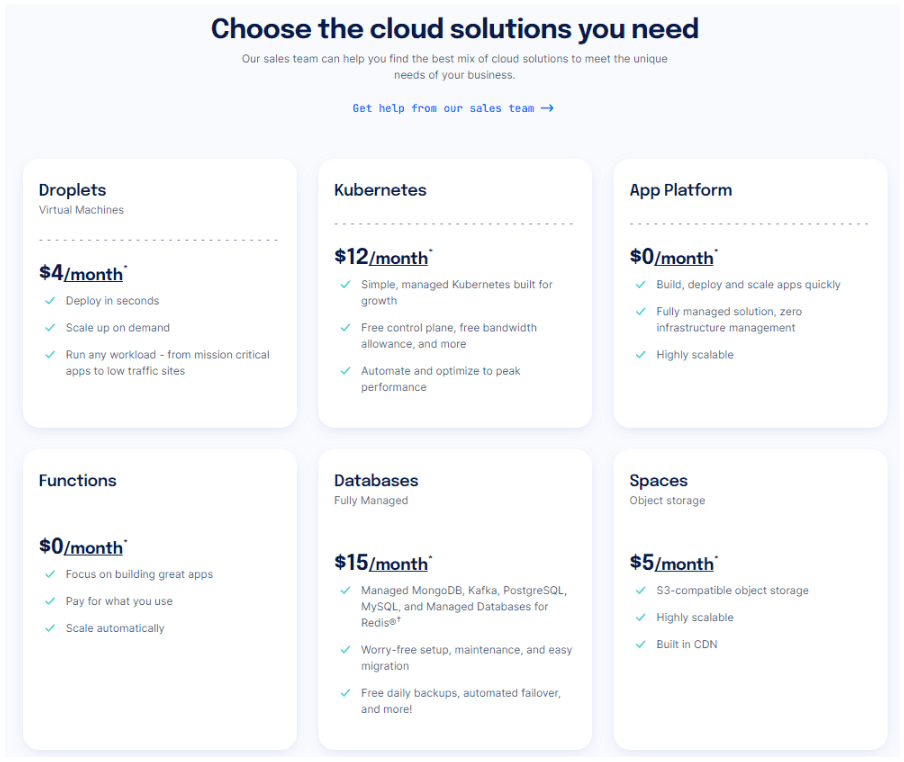Click checkmark beside Spaces 'Highly scalable'

[641, 618]
